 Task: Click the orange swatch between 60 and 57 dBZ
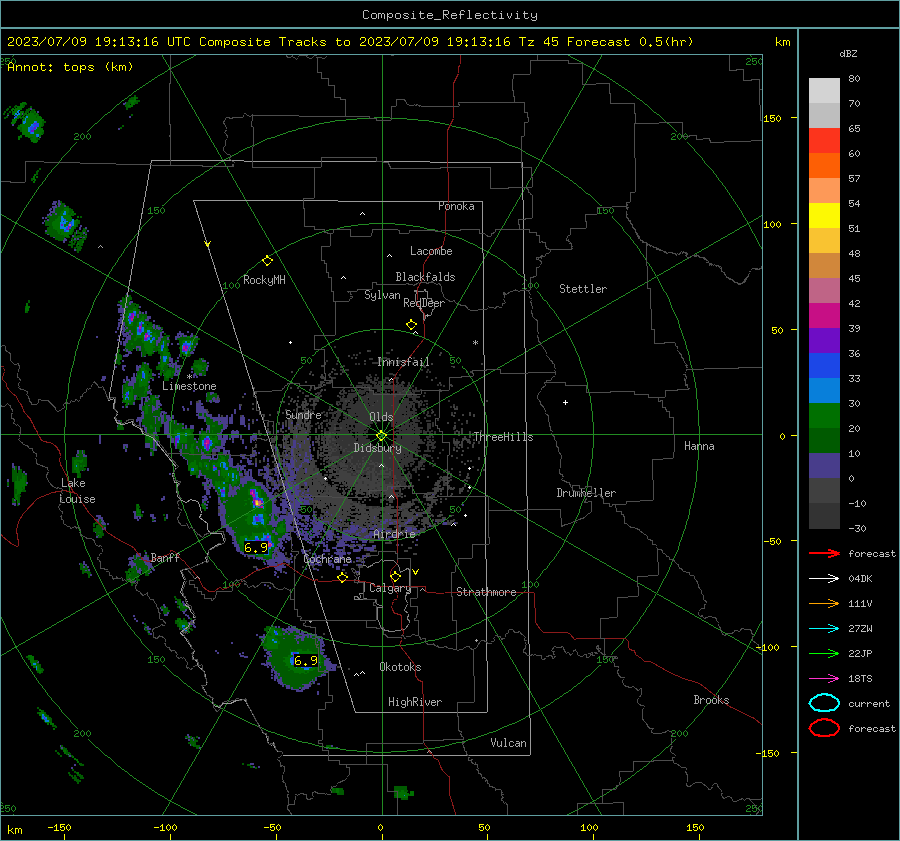pos(824,166)
